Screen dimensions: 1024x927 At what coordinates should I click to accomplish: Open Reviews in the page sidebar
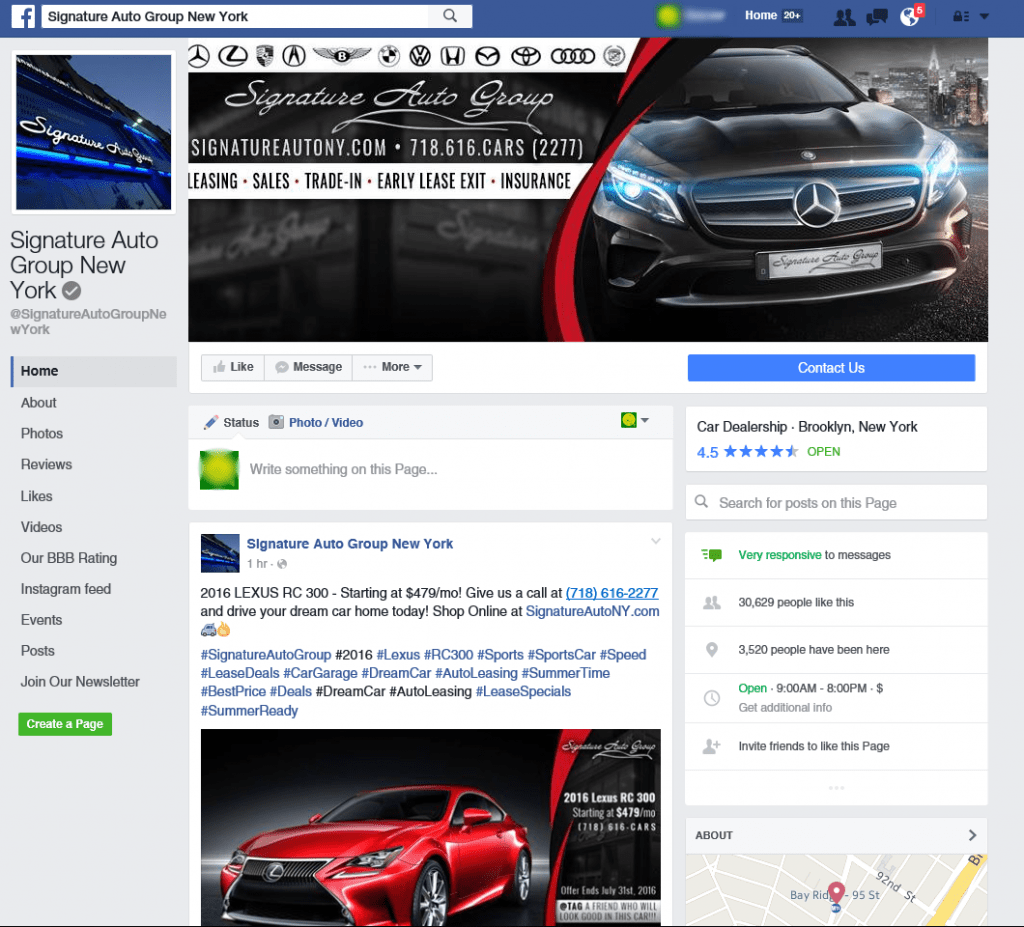pos(46,464)
